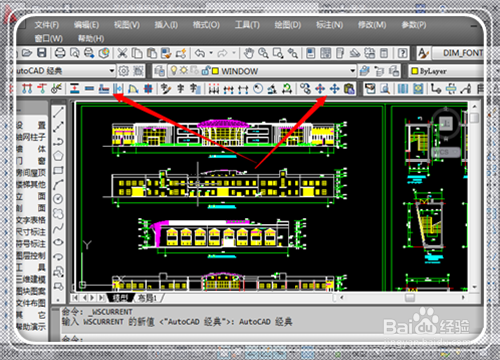Screen dimensions: 500x360
Task: Select the Construction Line tool
Action: click(58, 126)
